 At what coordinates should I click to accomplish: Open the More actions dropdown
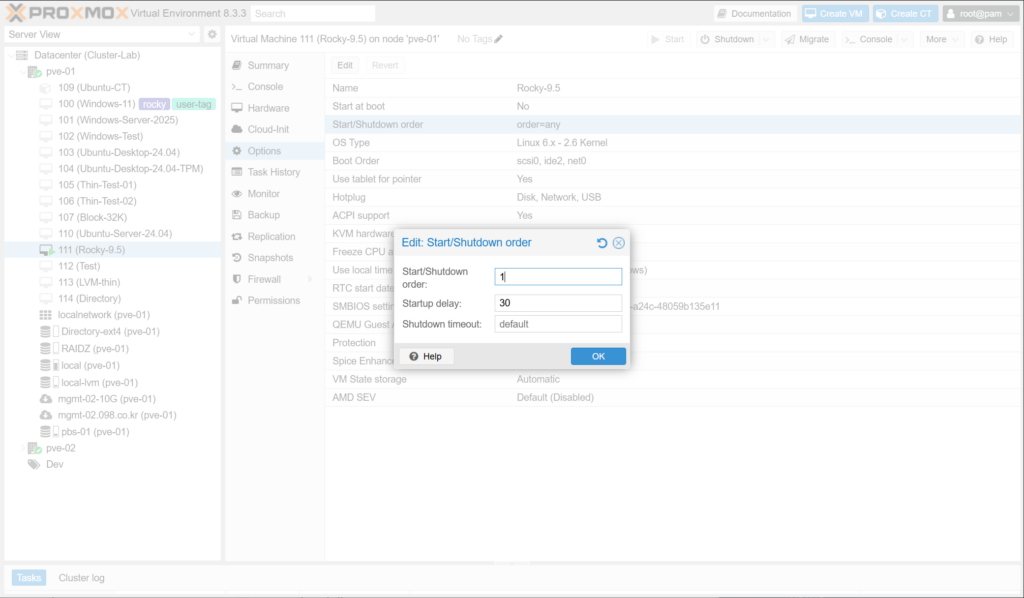(x=941, y=39)
